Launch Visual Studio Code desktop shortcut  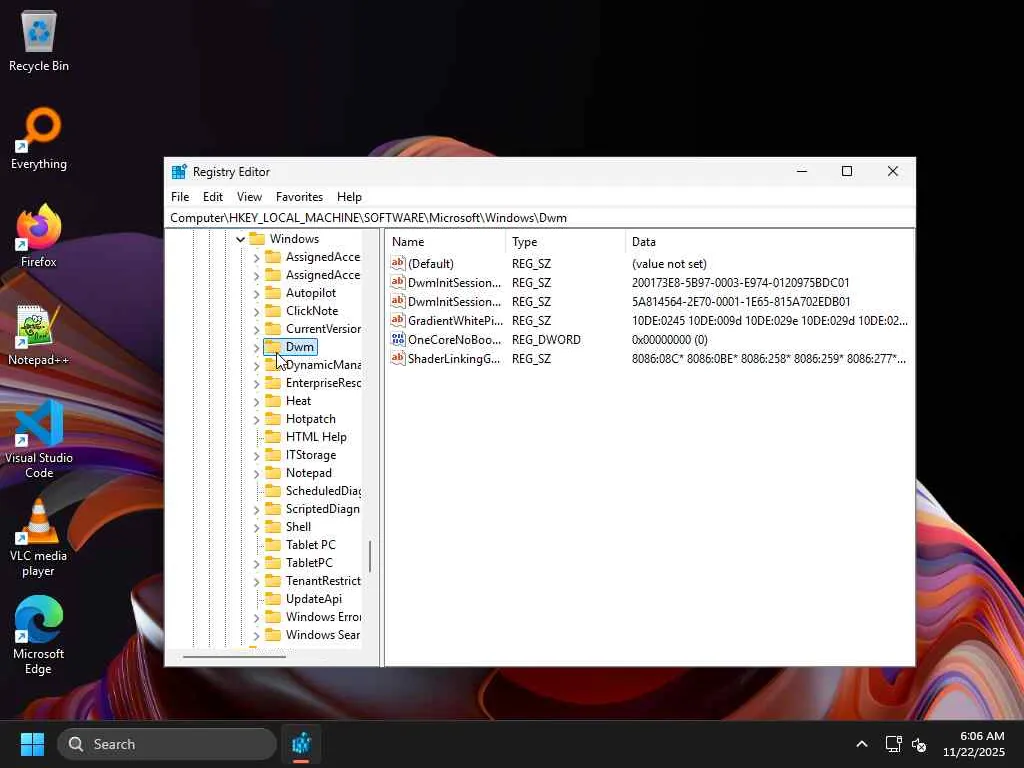click(39, 439)
